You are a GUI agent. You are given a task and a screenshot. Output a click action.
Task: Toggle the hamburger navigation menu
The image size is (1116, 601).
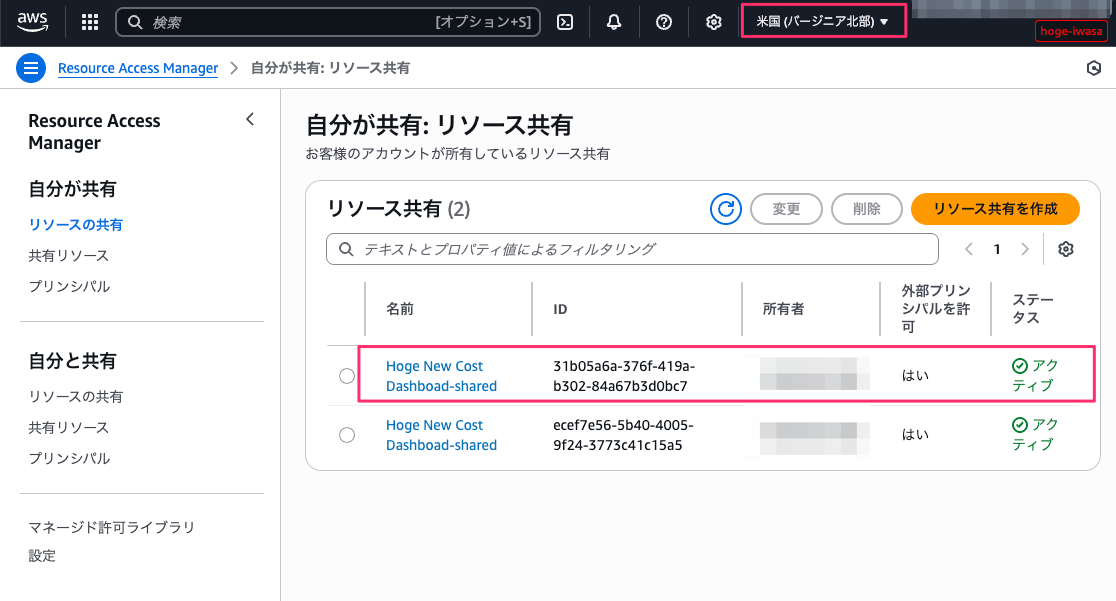click(31, 68)
